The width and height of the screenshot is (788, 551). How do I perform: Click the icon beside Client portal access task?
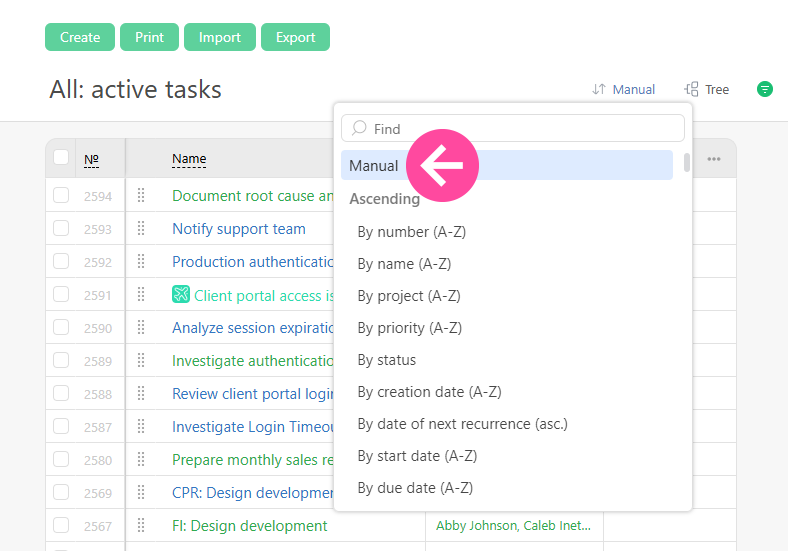pos(181,295)
